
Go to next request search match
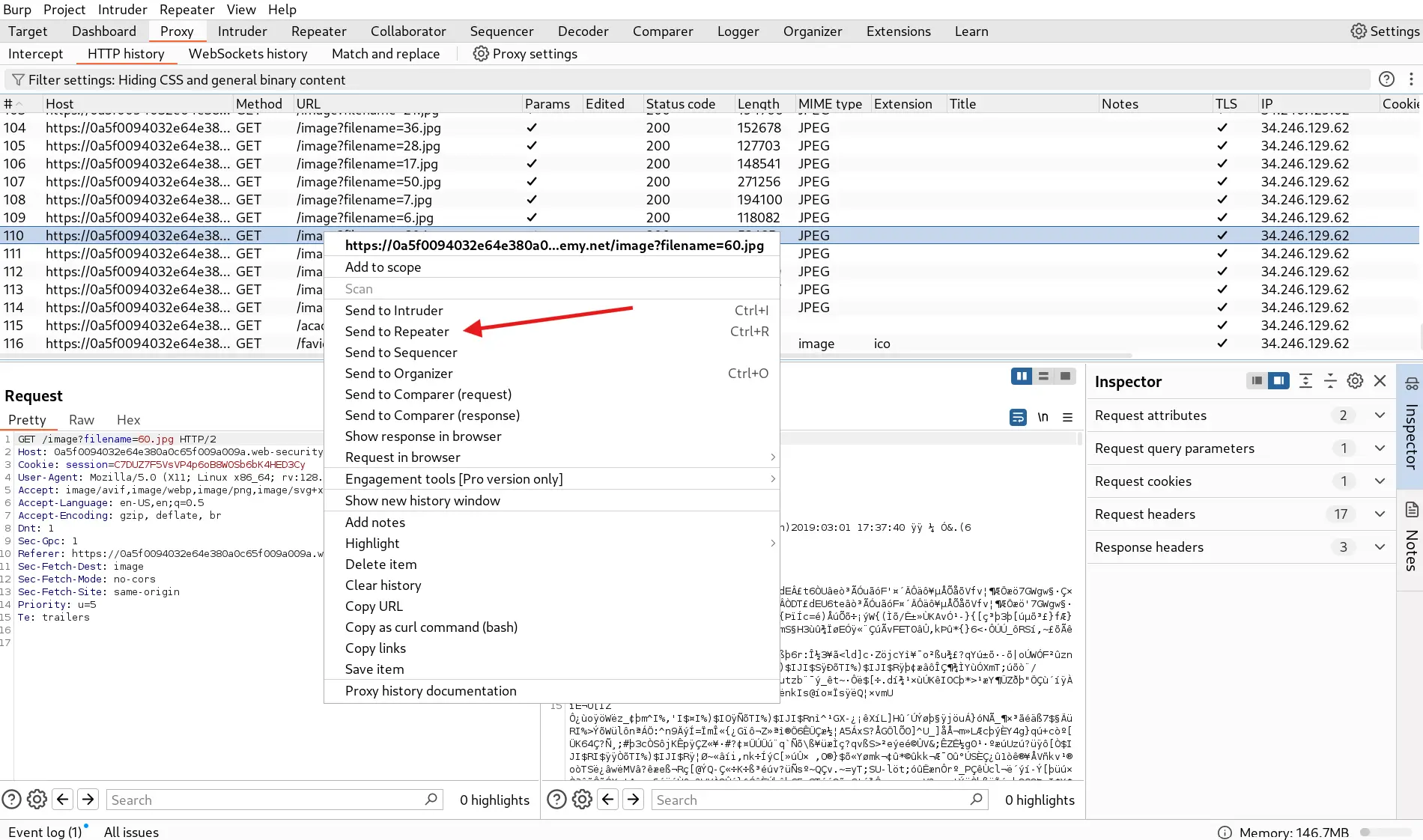(88, 800)
